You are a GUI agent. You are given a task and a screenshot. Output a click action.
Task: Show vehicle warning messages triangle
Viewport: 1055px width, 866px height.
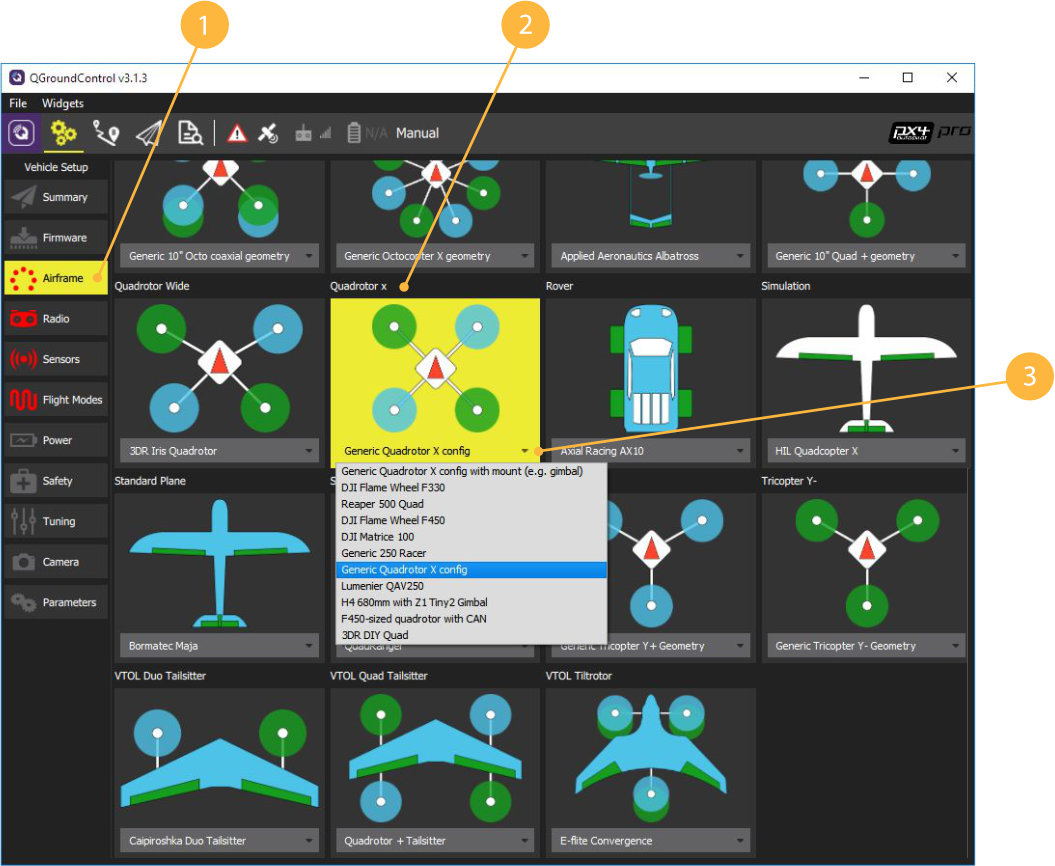click(x=237, y=133)
